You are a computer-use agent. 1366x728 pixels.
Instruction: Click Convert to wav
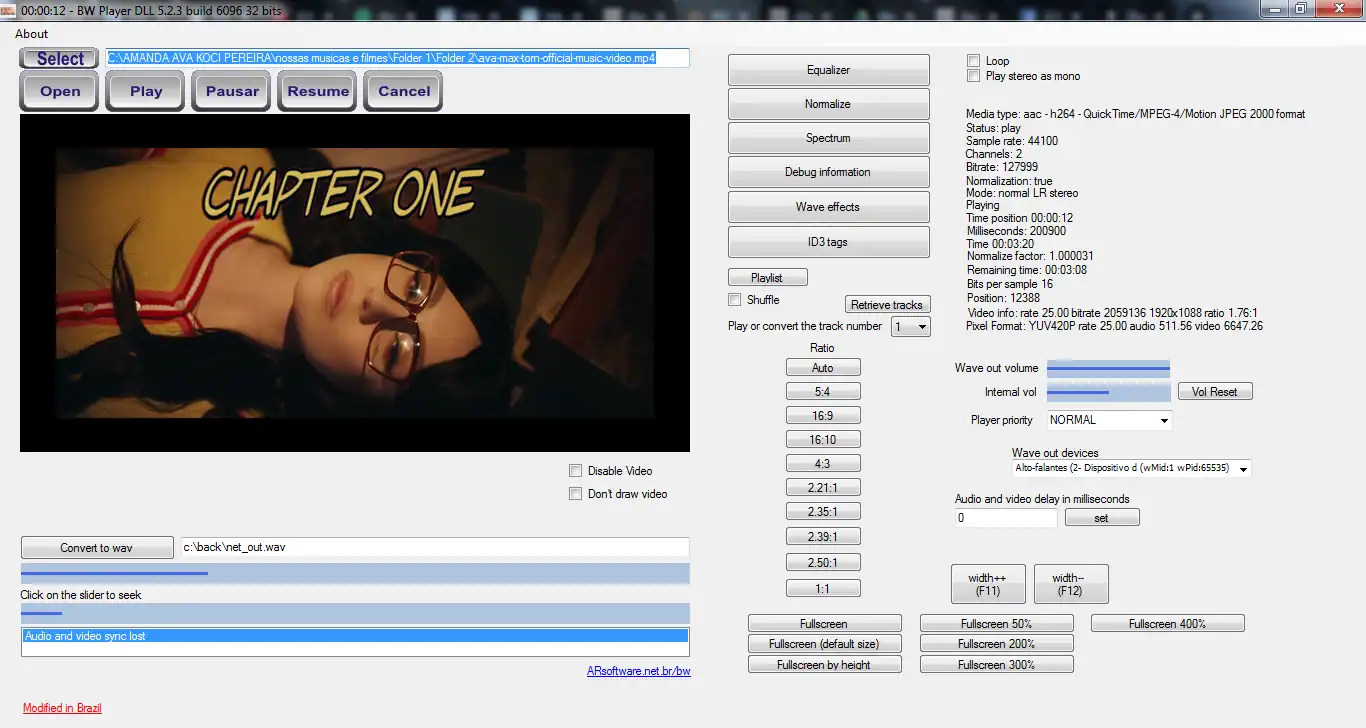(x=96, y=548)
